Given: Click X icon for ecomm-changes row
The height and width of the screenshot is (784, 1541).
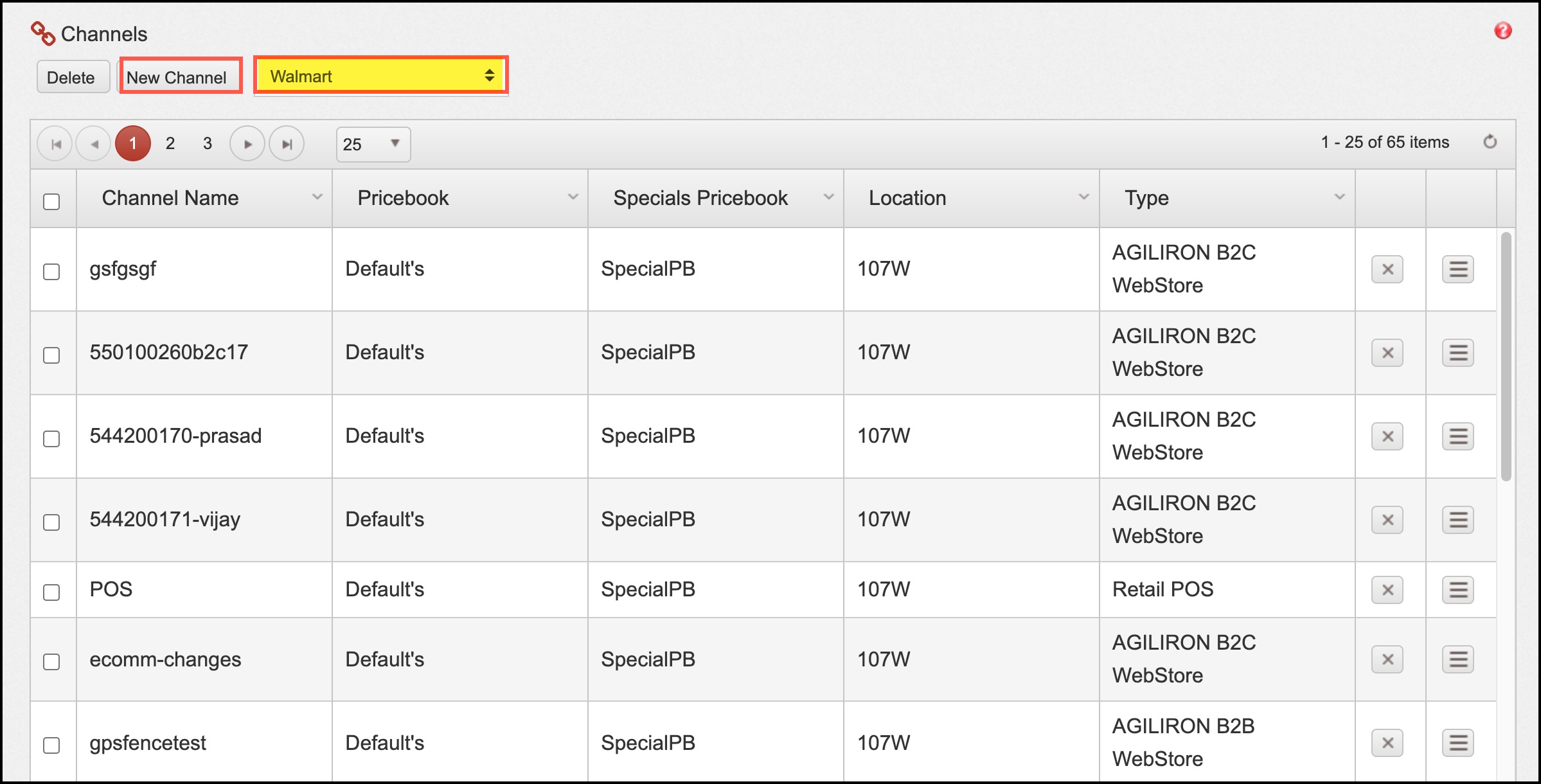Looking at the screenshot, I should [1387, 659].
